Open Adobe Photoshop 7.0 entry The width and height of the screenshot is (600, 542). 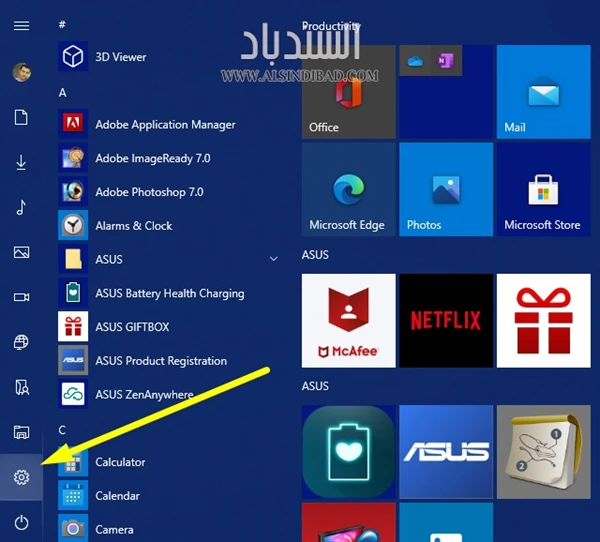click(x=148, y=192)
